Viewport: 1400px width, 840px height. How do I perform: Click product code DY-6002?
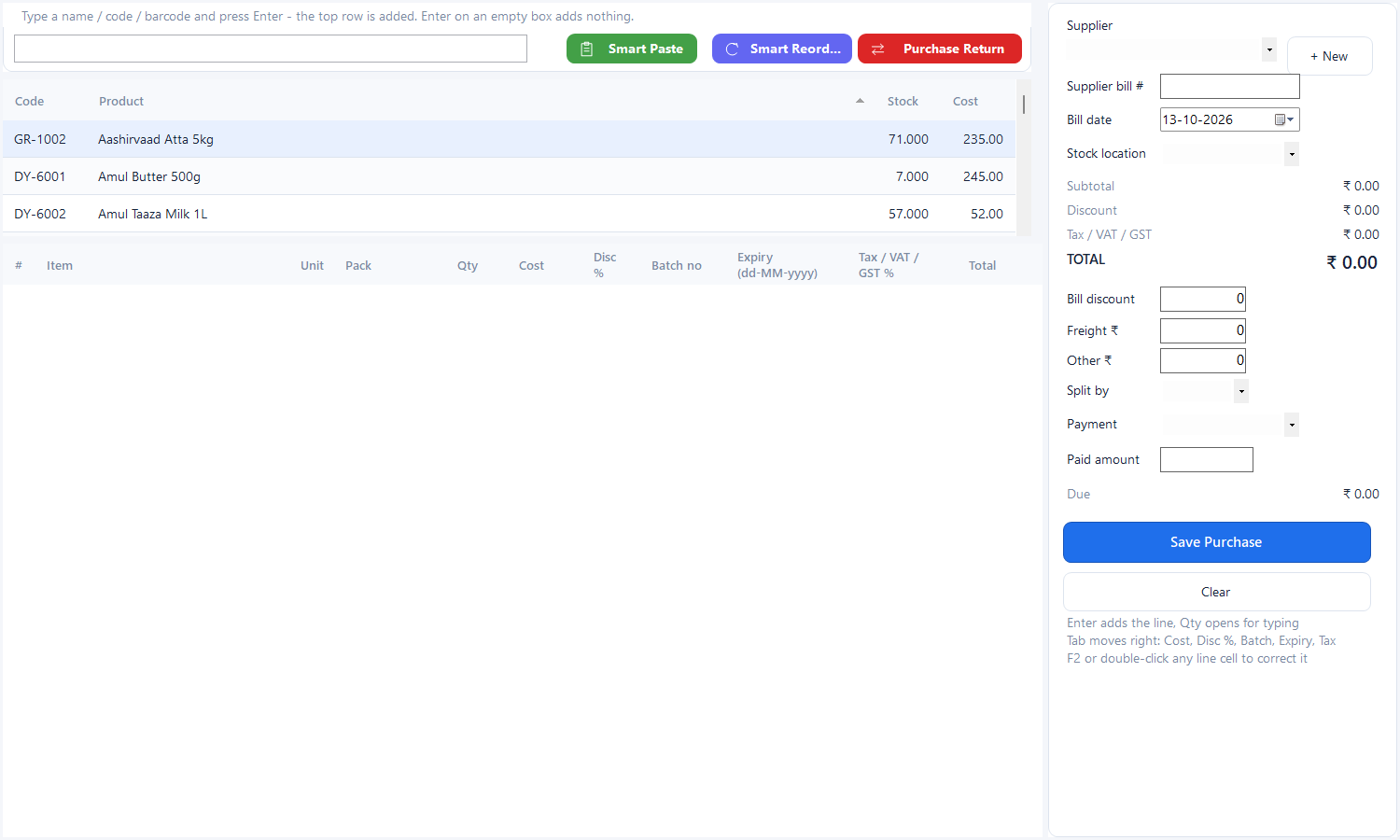(40, 214)
